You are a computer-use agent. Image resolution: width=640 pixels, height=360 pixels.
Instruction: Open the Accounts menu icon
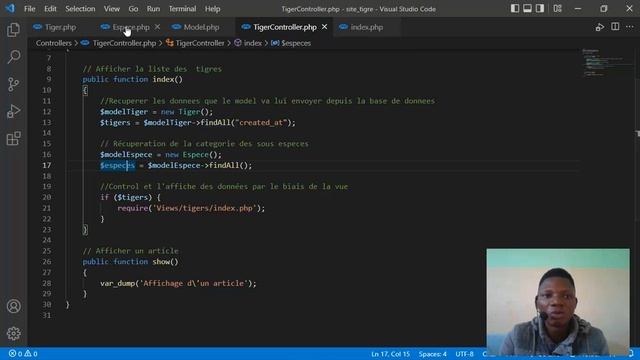pyautogui.click(x=13, y=306)
